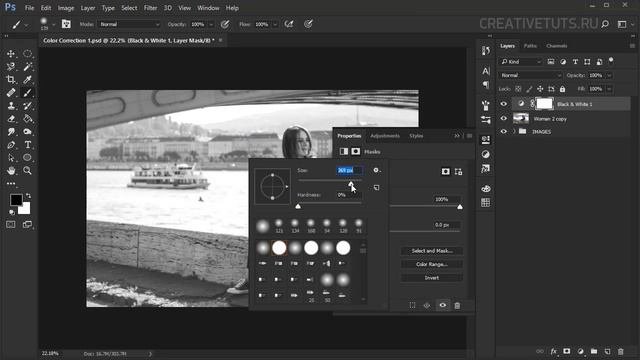Click the mask Feather value field

tap(447, 225)
